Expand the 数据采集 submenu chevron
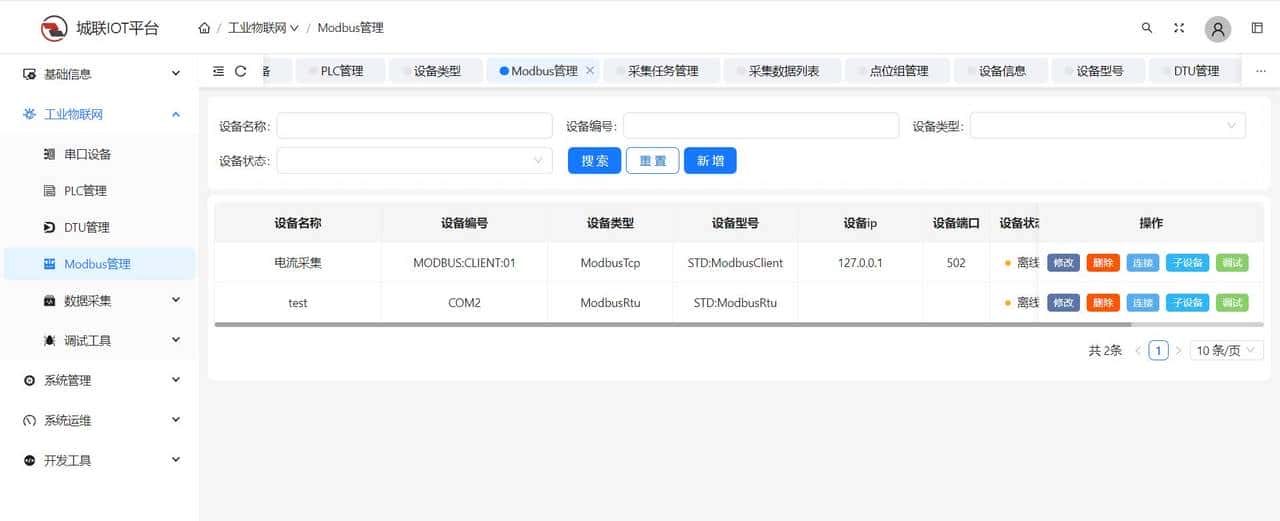This screenshot has height=521, width=1280. tap(176, 299)
